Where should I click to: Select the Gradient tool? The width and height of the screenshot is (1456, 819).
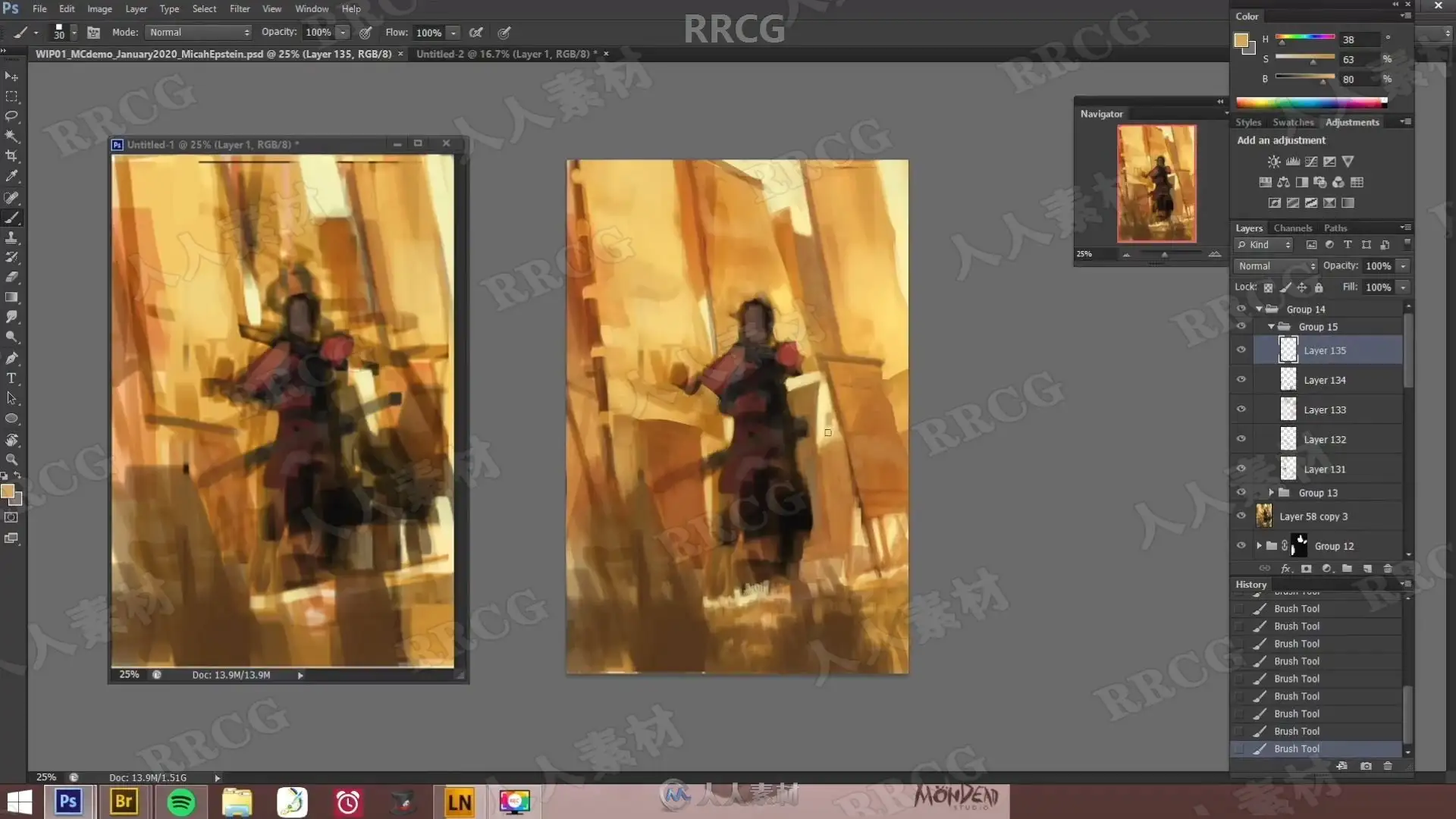11,297
